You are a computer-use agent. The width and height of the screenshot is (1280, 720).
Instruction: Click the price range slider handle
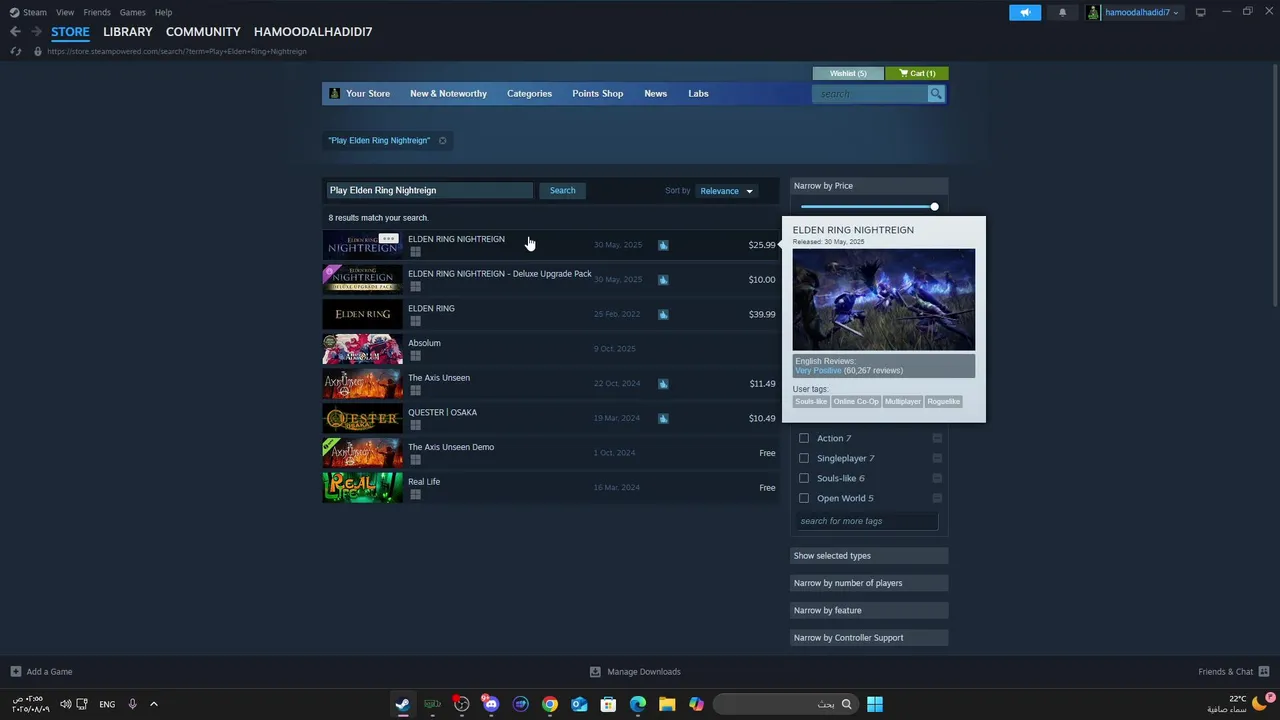934,207
